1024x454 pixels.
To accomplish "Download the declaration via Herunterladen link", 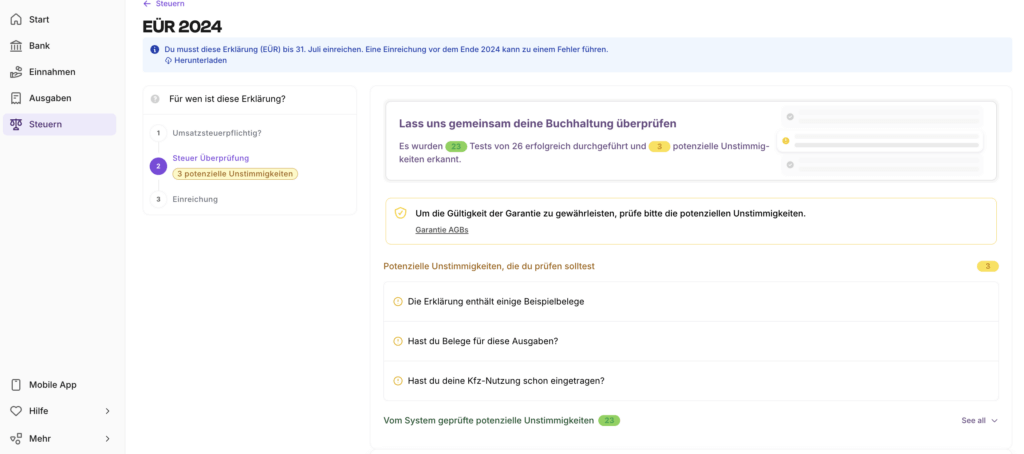I will click(x=200, y=60).
